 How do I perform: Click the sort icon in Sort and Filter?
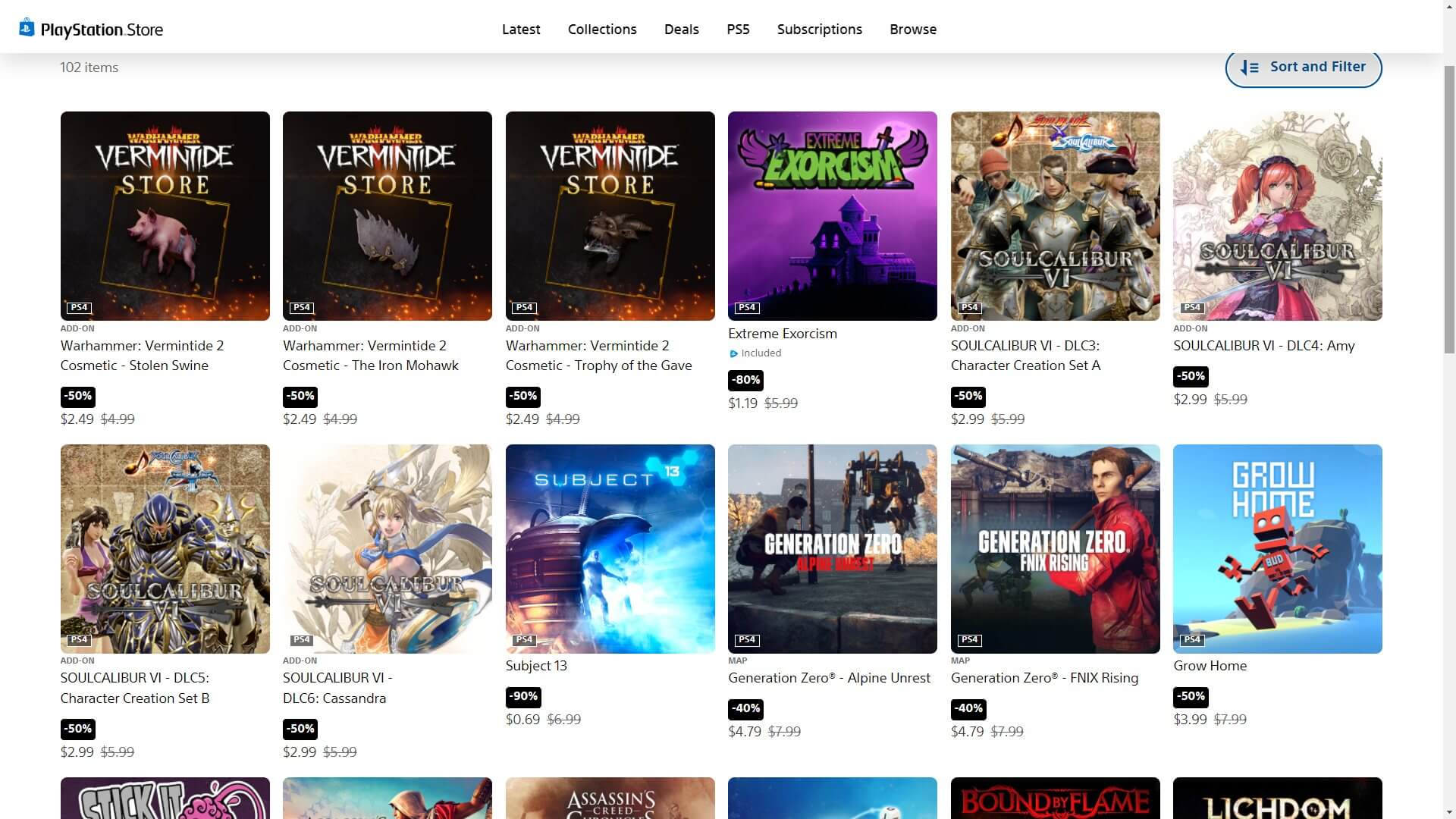coord(1249,67)
